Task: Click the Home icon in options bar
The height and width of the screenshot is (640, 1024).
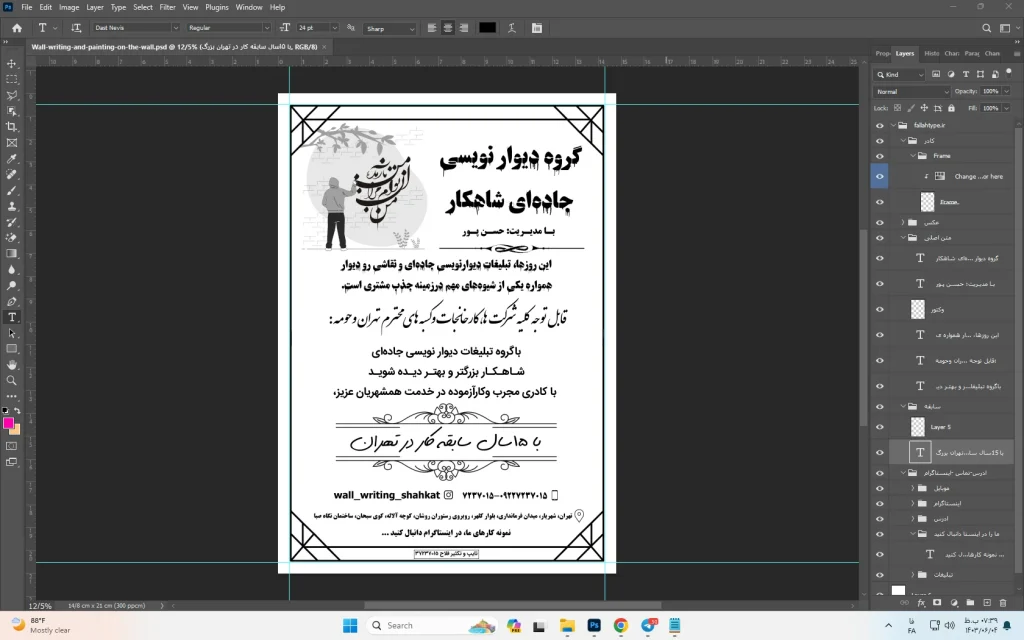Action: click(x=17, y=28)
